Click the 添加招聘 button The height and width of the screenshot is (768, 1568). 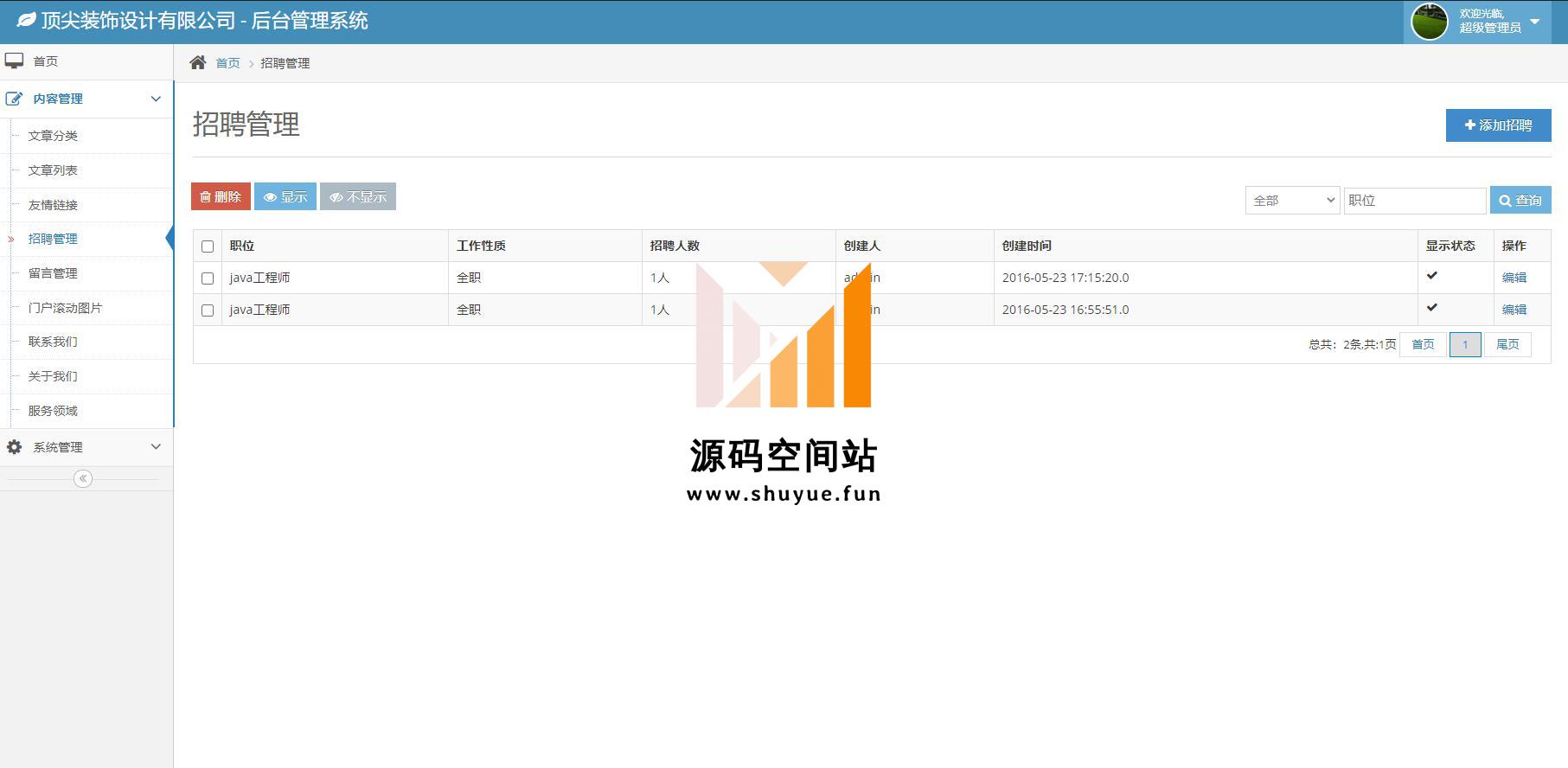1498,125
